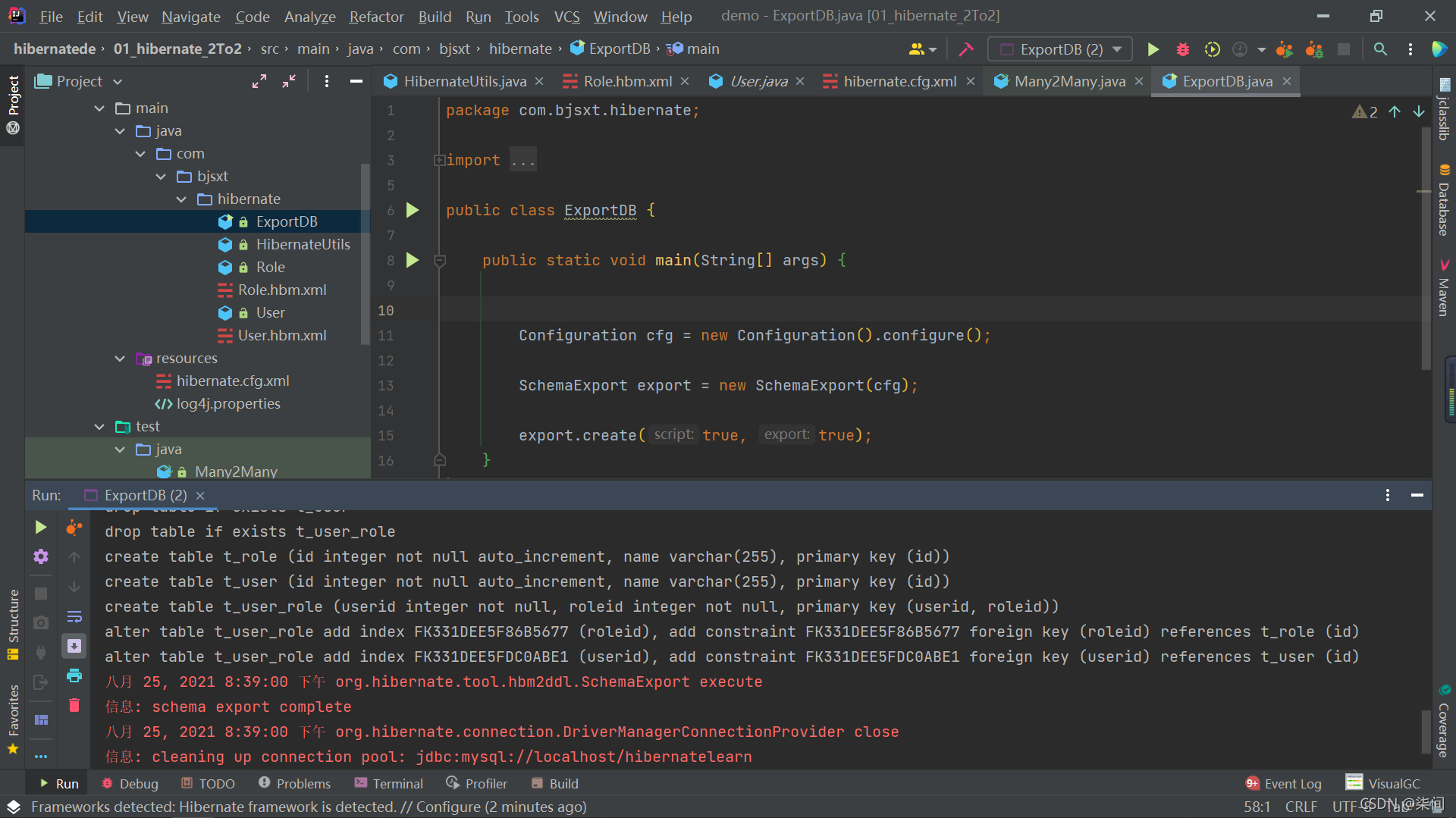1456x818 pixels.
Task: Select log4j.properties file in tree
Action: point(228,403)
